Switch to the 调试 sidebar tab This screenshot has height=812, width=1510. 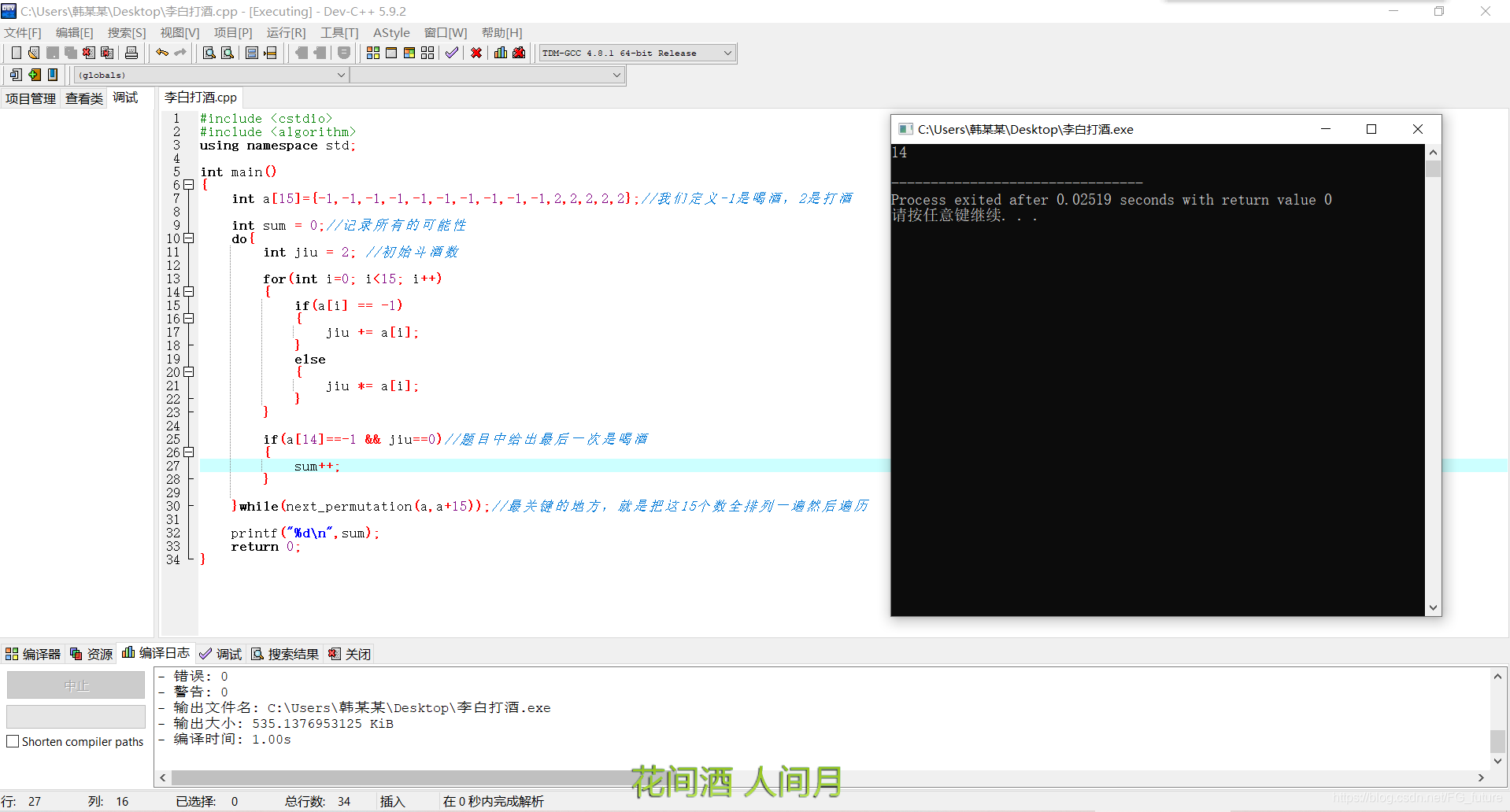coord(125,98)
